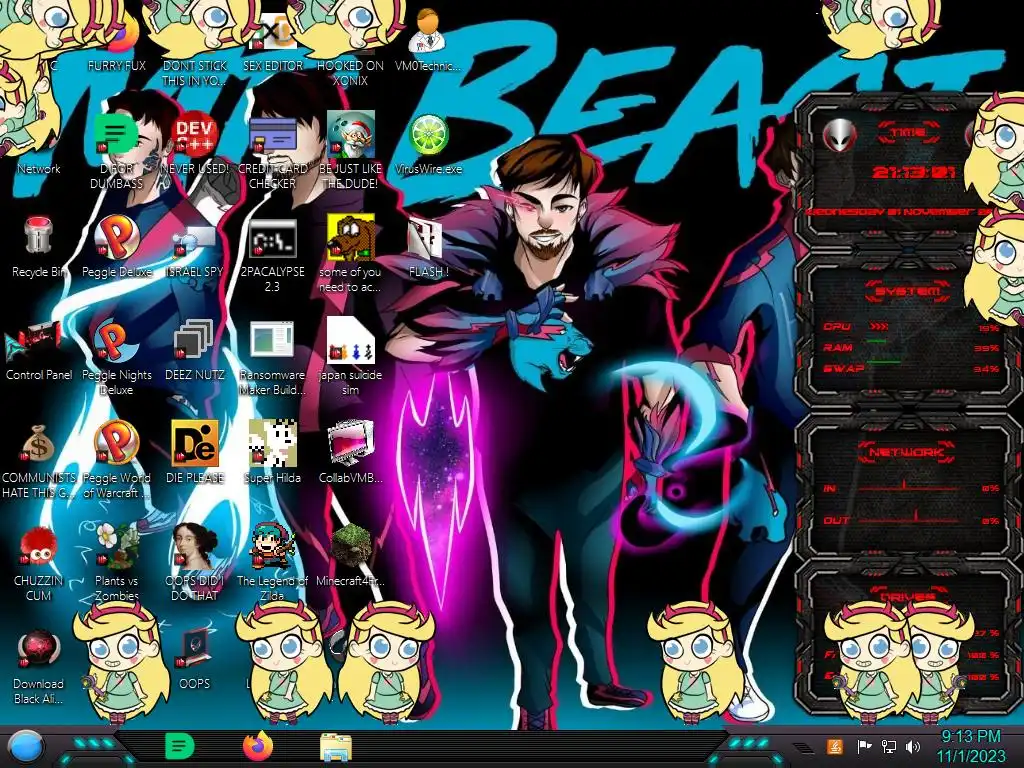Click the Java tray icon

tap(835, 746)
